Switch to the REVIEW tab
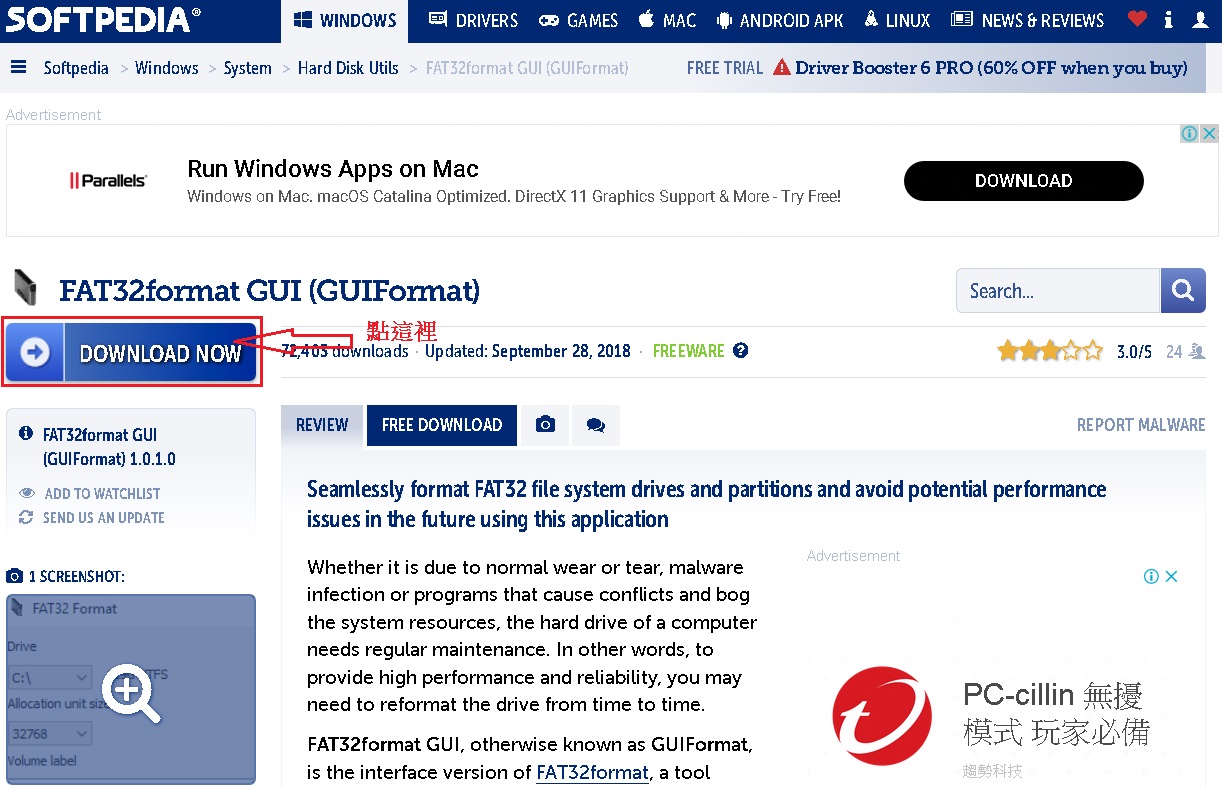Image resolution: width=1222 pixels, height=788 pixels. (322, 425)
